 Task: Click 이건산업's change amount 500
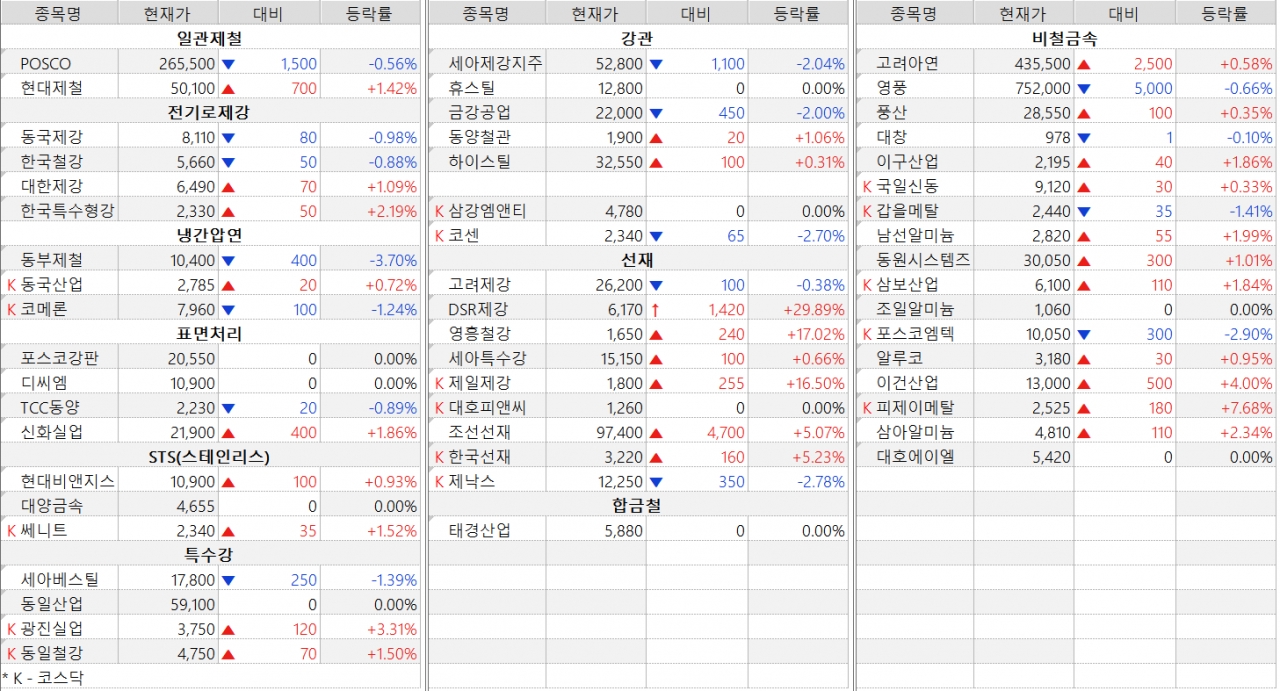[x=1160, y=383]
